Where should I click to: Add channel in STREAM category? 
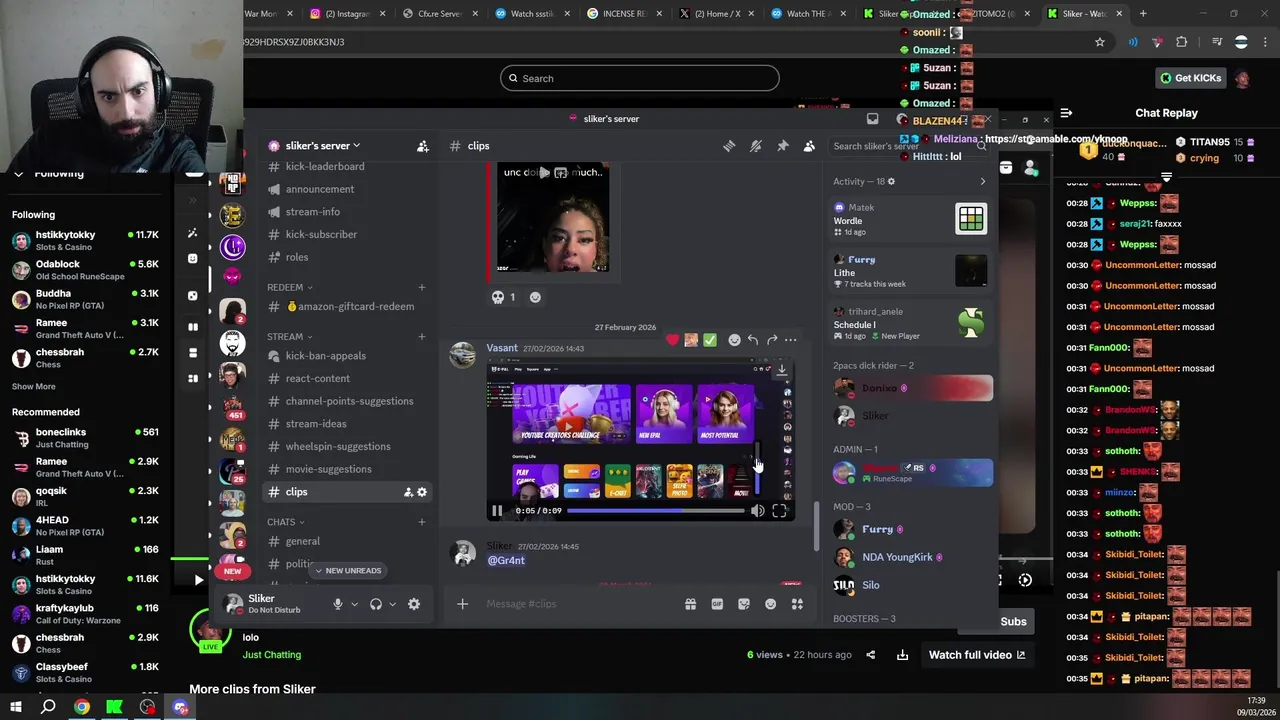(x=421, y=337)
